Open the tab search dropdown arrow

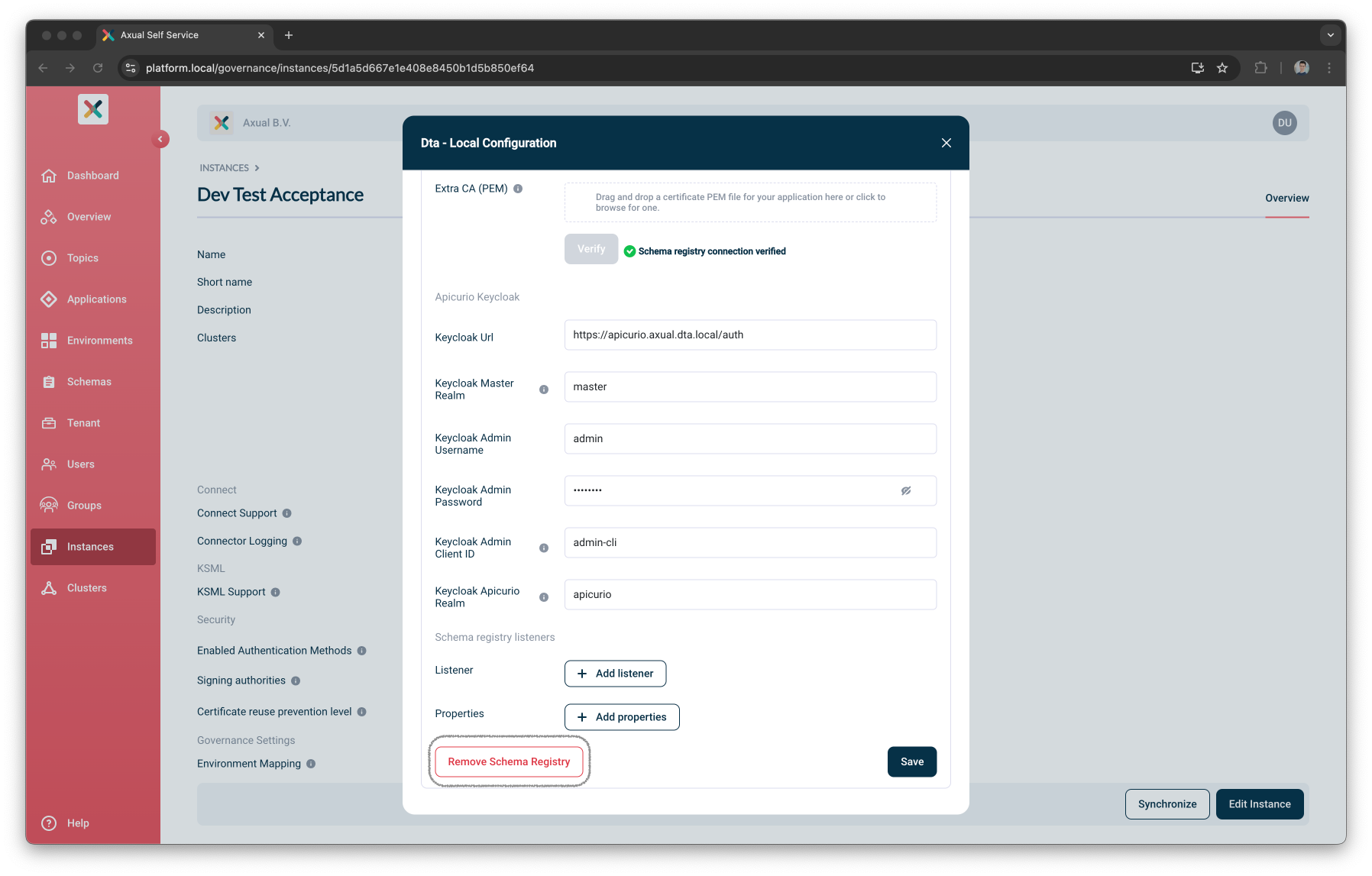pyautogui.click(x=1331, y=35)
